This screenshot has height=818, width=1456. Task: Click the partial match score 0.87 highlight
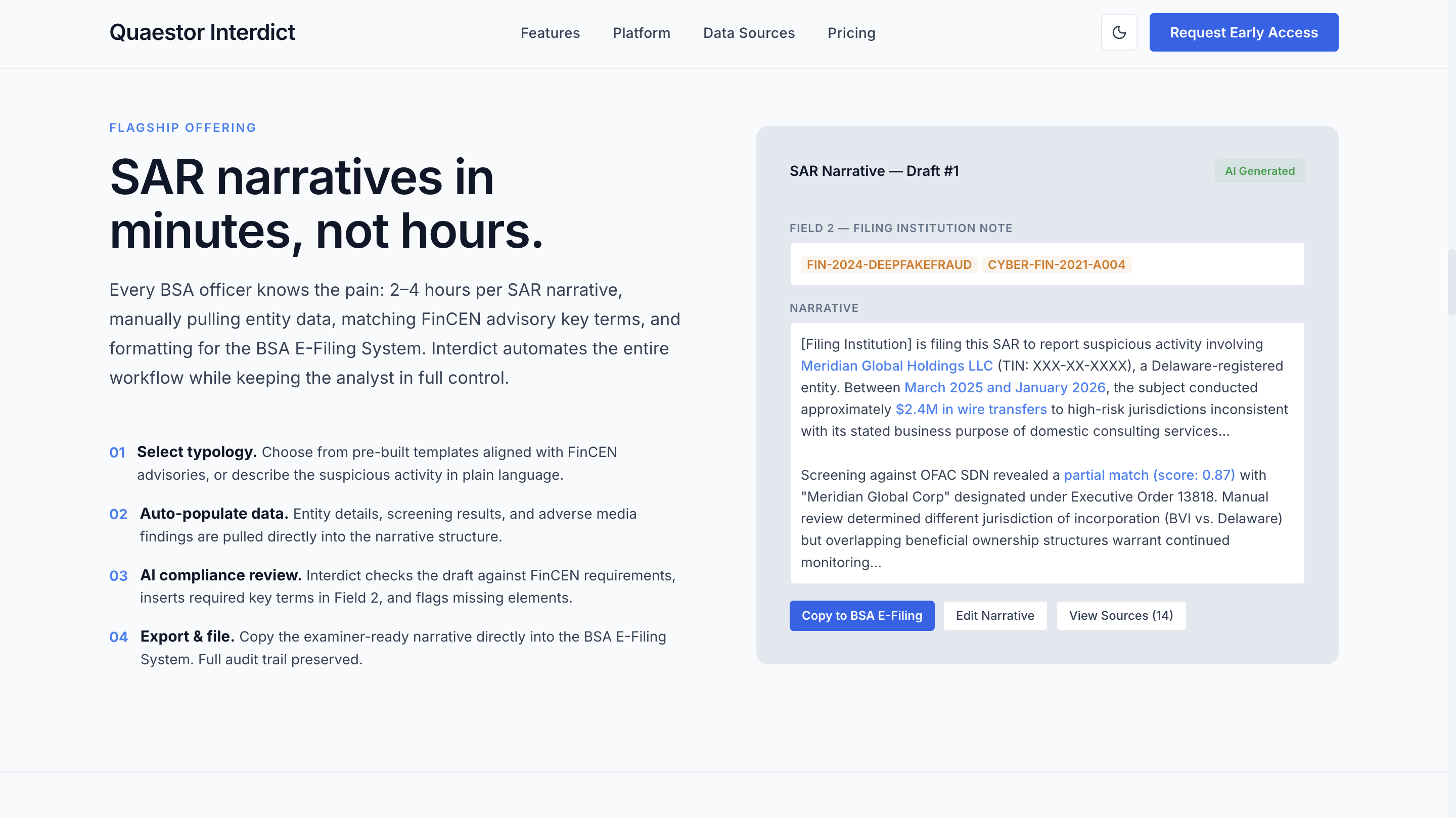pos(1149,475)
